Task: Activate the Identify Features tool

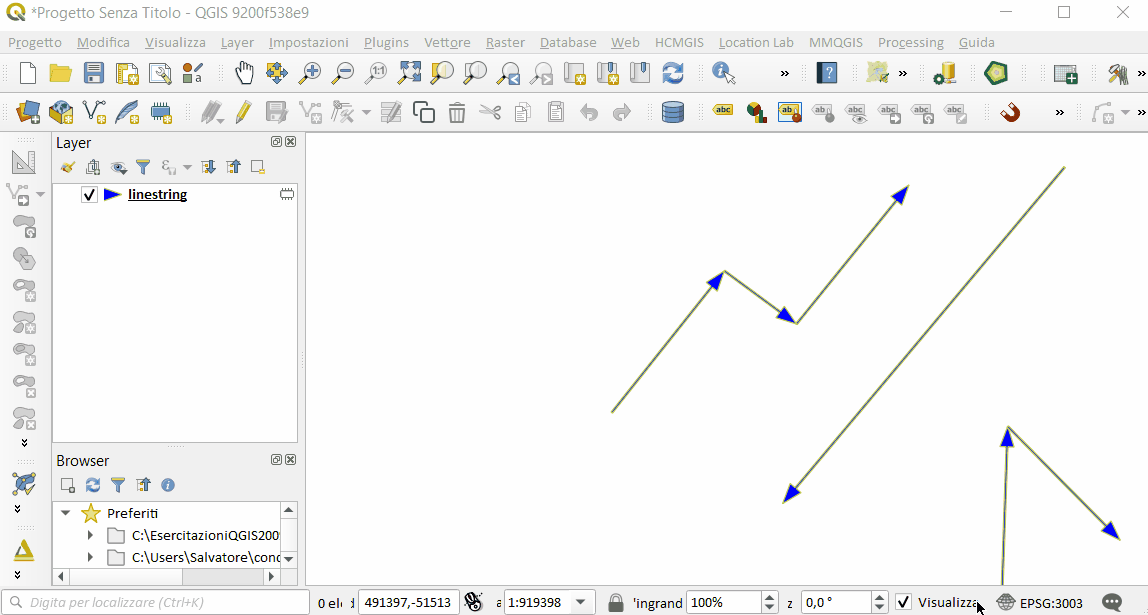Action: point(723,73)
